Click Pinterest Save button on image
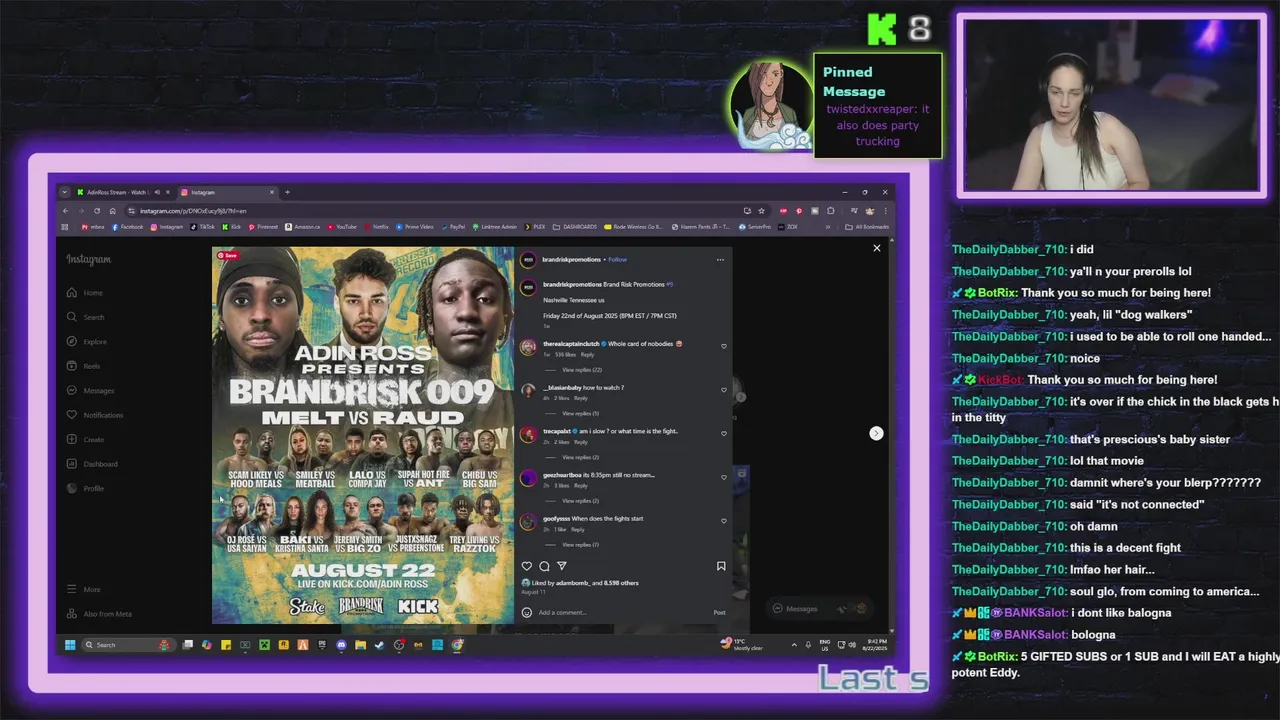The height and width of the screenshot is (720, 1280). coord(228,256)
